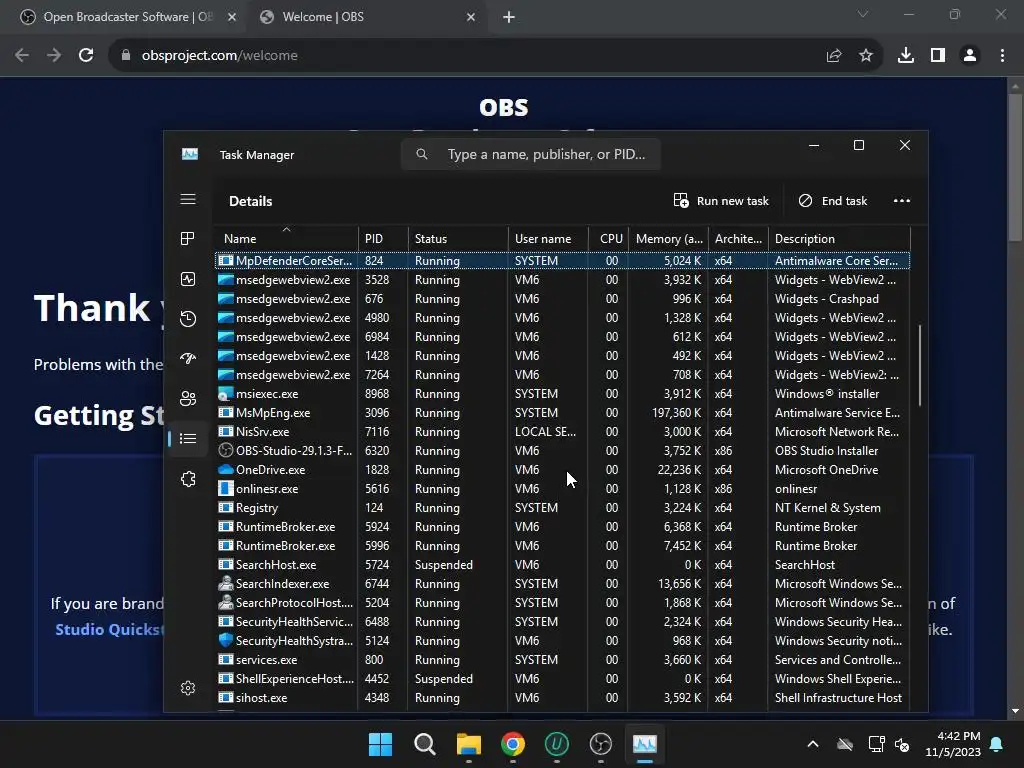Open Startup apps icon in sidebar
This screenshot has height=768, width=1024.
tap(188, 359)
